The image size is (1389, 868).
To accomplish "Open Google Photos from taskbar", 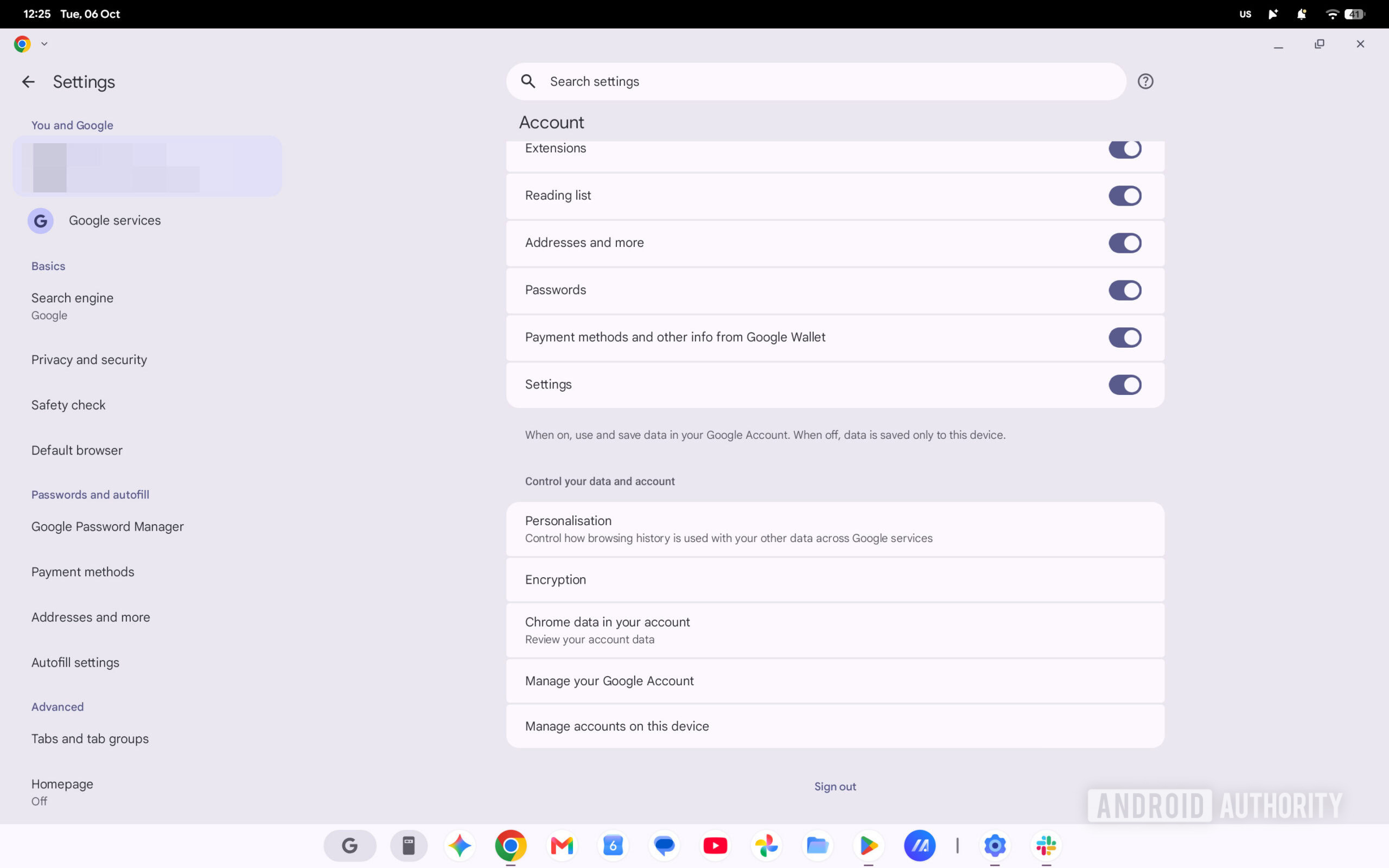I will (x=766, y=845).
